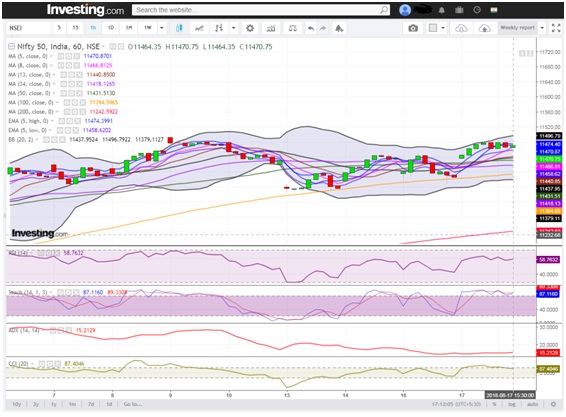
Task: Hide the MA (100, close, 0) indicator
Action: 67,103
